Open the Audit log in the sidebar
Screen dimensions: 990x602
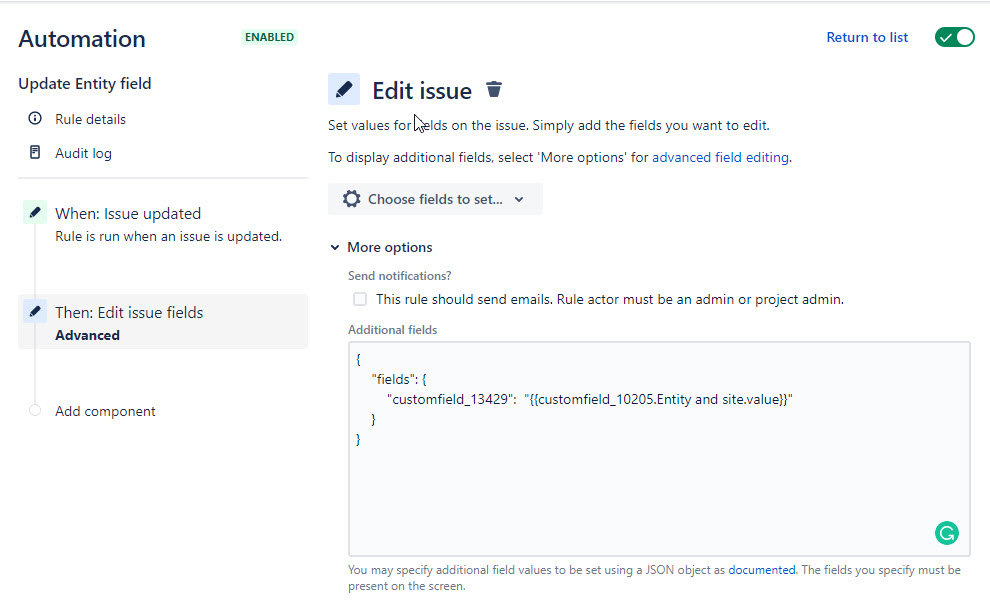point(83,153)
